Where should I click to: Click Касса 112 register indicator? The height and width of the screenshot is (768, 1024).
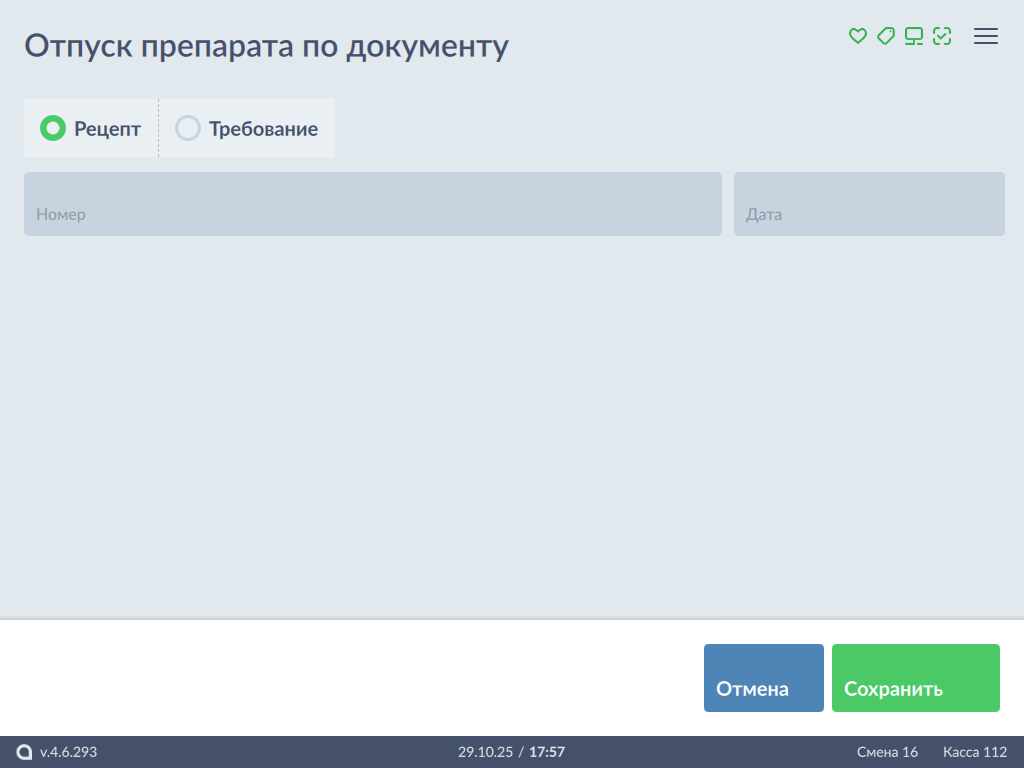(975, 752)
